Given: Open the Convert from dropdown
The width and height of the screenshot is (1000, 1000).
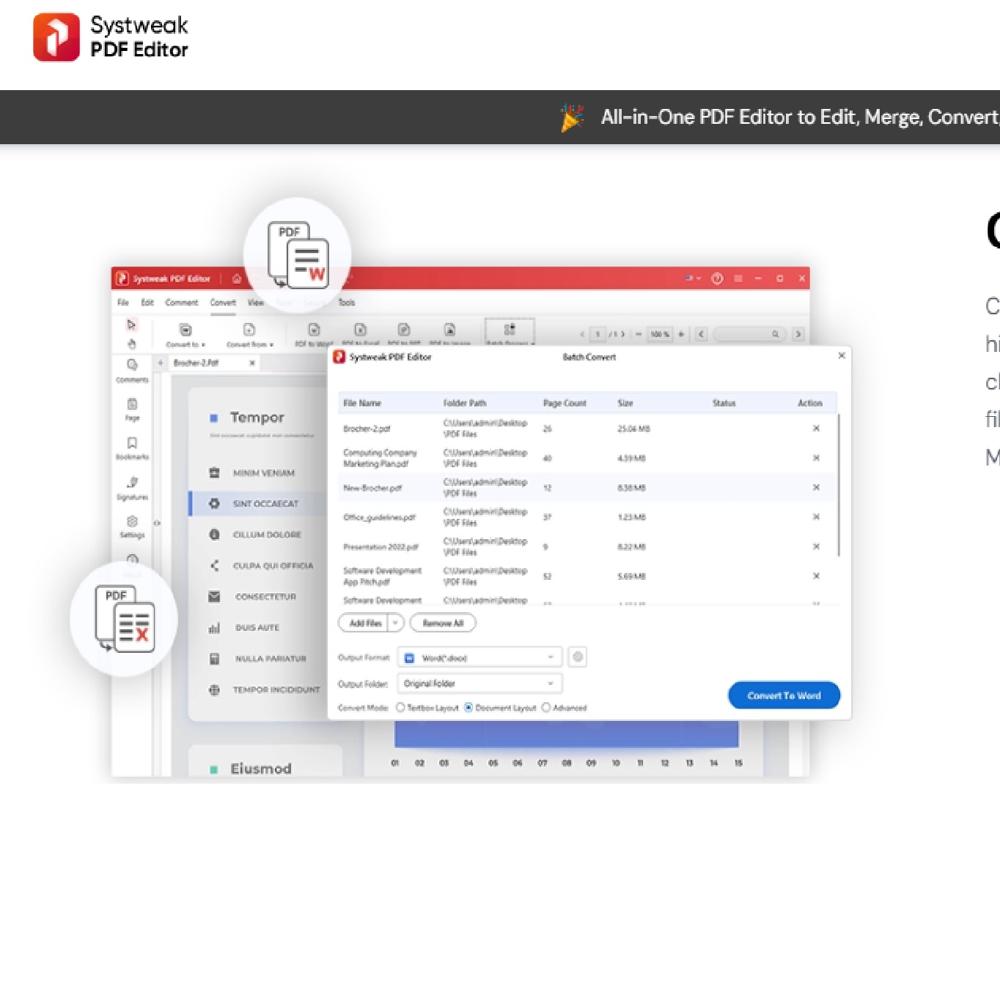Looking at the screenshot, I should (x=249, y=335).
